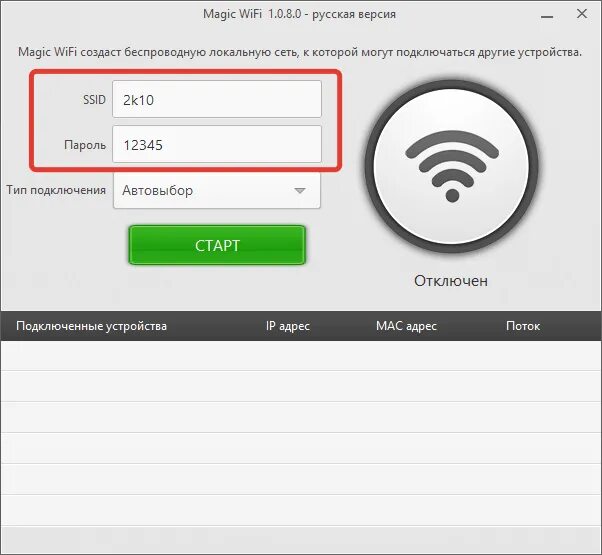Image resolution: width=602 pixels, height=555 pixels.
Task: Open the Тип подключения Автовыбор dropdown
Action: click(217, 190)
